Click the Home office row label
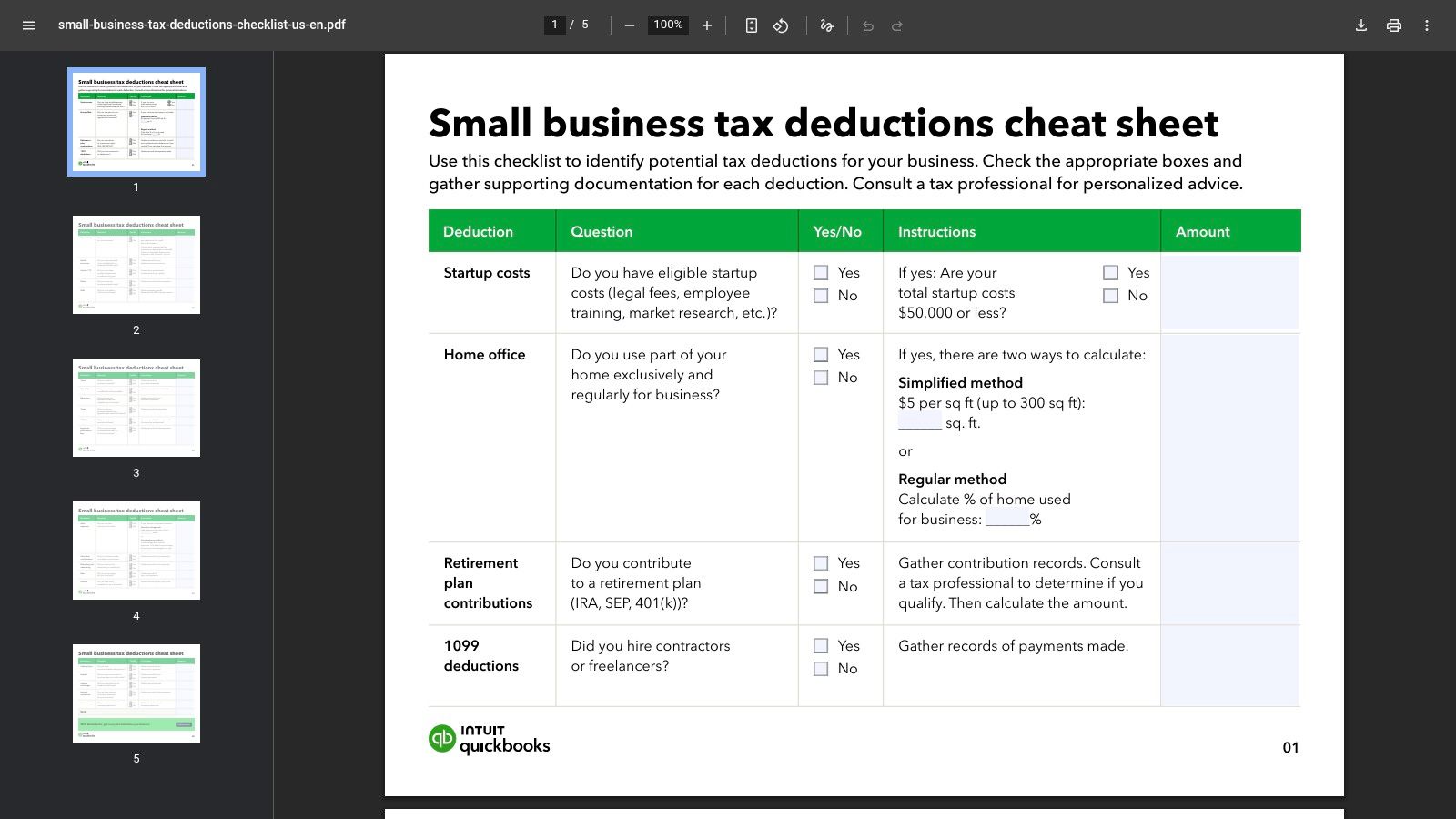Screen dimensions: 1456x819 point(484,355)
